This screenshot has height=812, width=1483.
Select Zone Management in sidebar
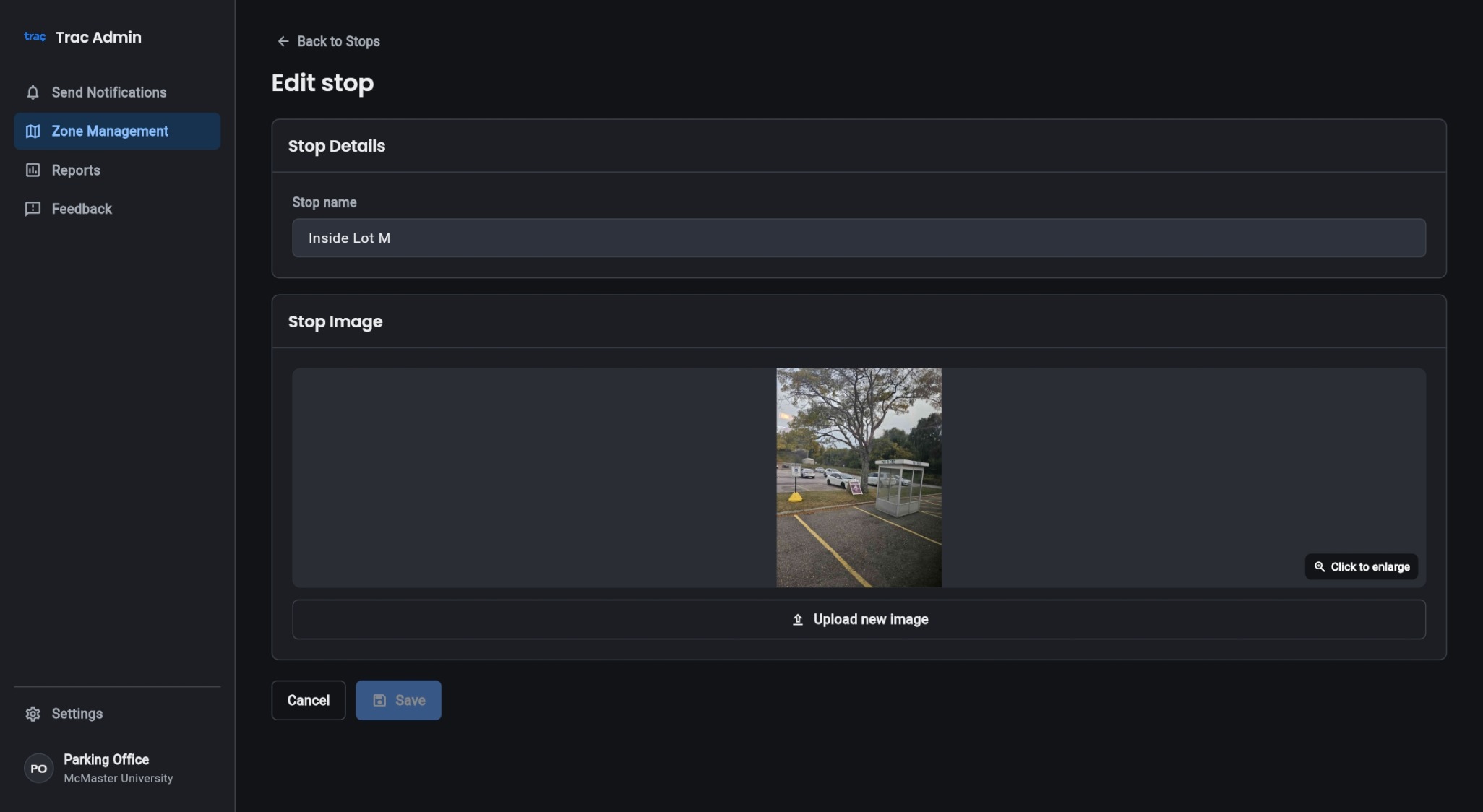tap(117, 131)
